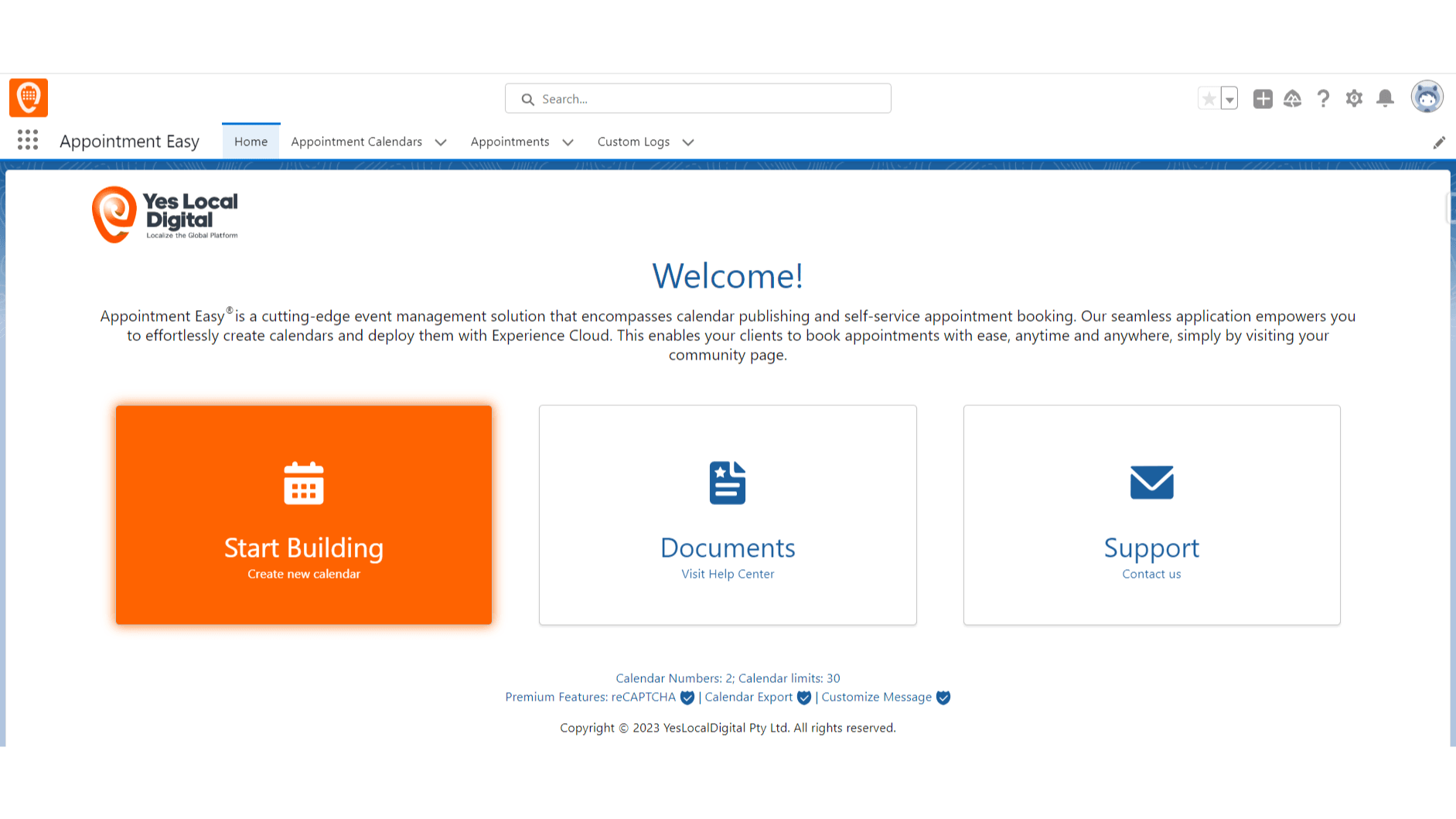
Task: Click the Calendar Export text
Action: point(748,697)
